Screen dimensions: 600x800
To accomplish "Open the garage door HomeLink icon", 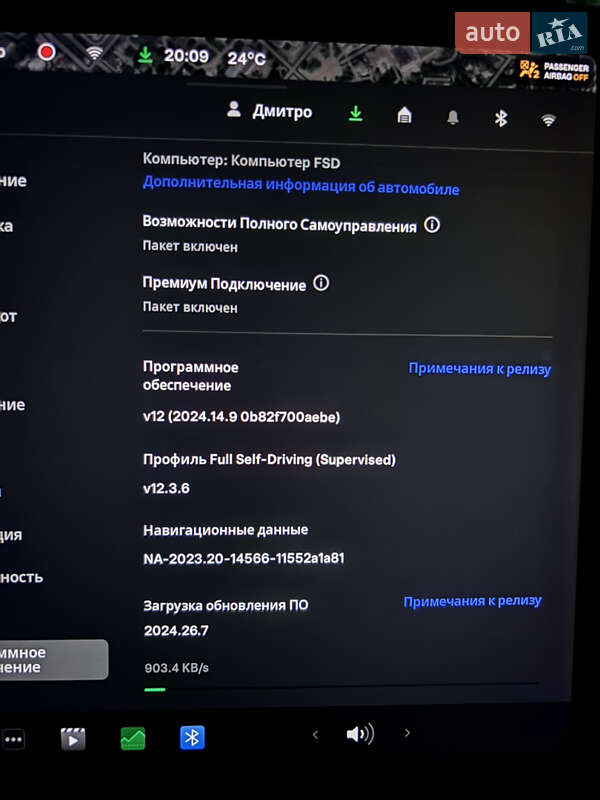I will pos(404,115).
